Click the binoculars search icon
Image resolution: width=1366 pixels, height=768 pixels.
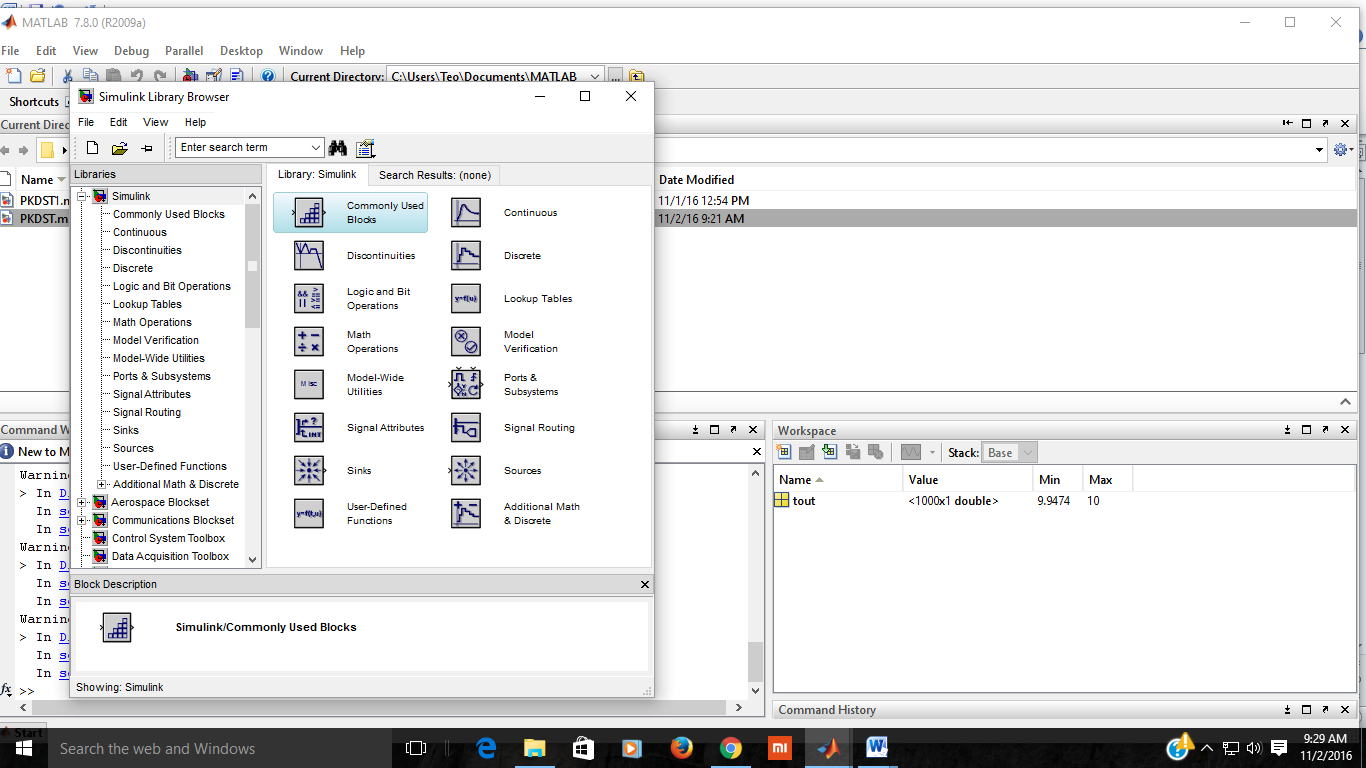338,148
